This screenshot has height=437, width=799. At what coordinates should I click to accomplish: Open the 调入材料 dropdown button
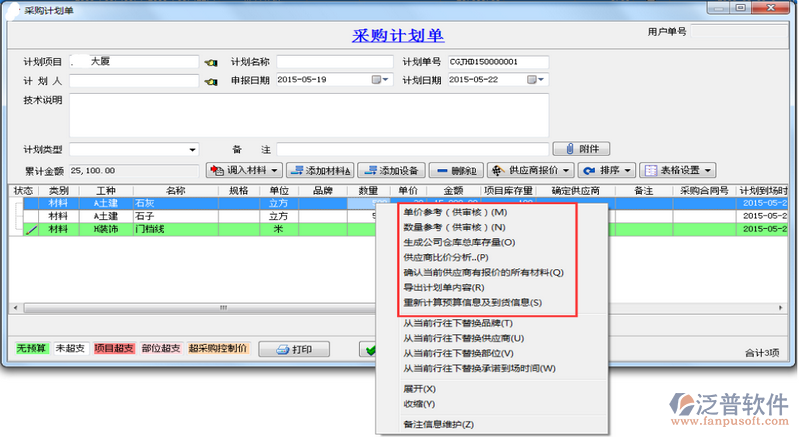coord(244,170)
